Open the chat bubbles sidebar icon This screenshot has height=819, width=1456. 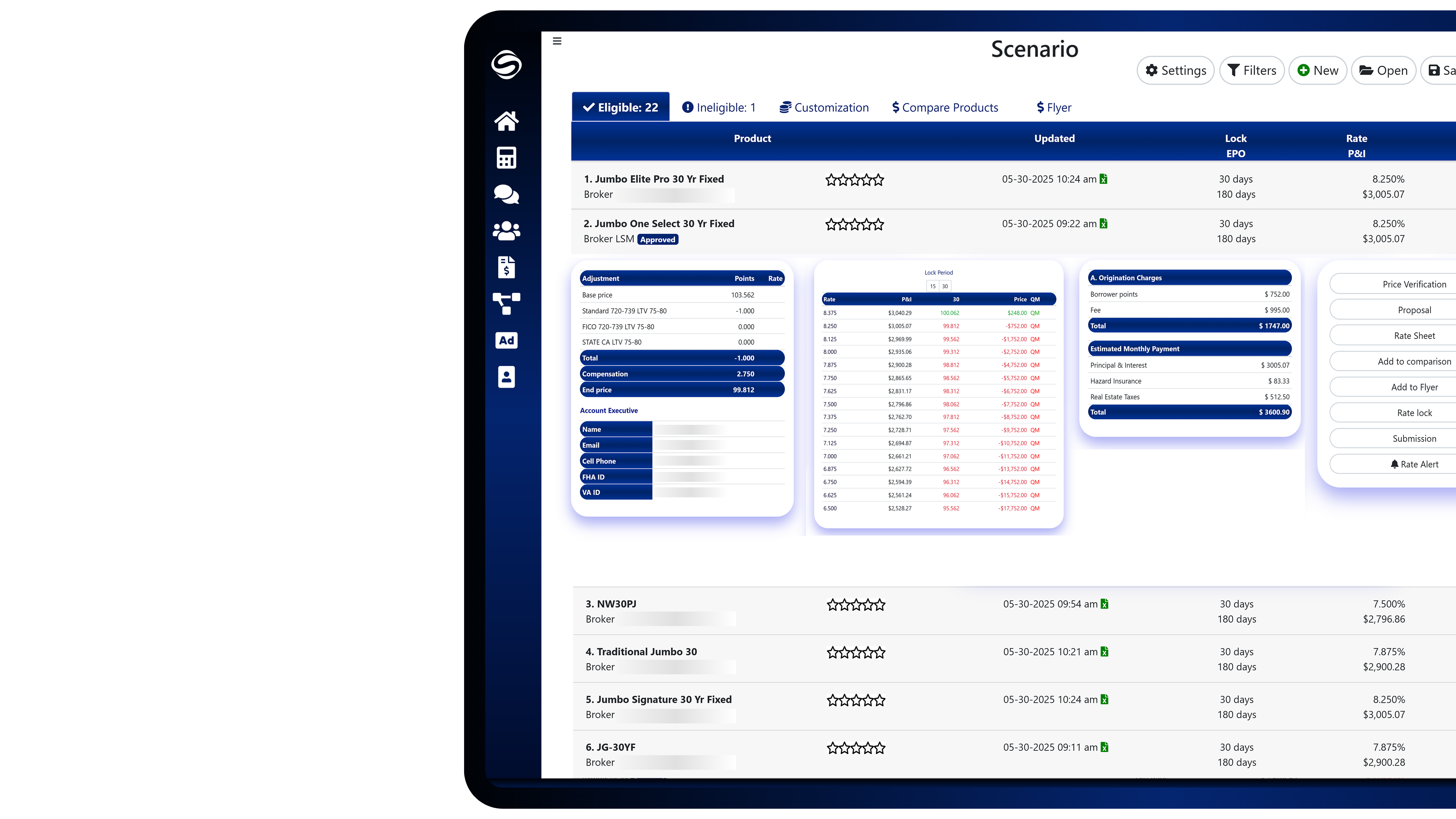[x=507, y=194]
